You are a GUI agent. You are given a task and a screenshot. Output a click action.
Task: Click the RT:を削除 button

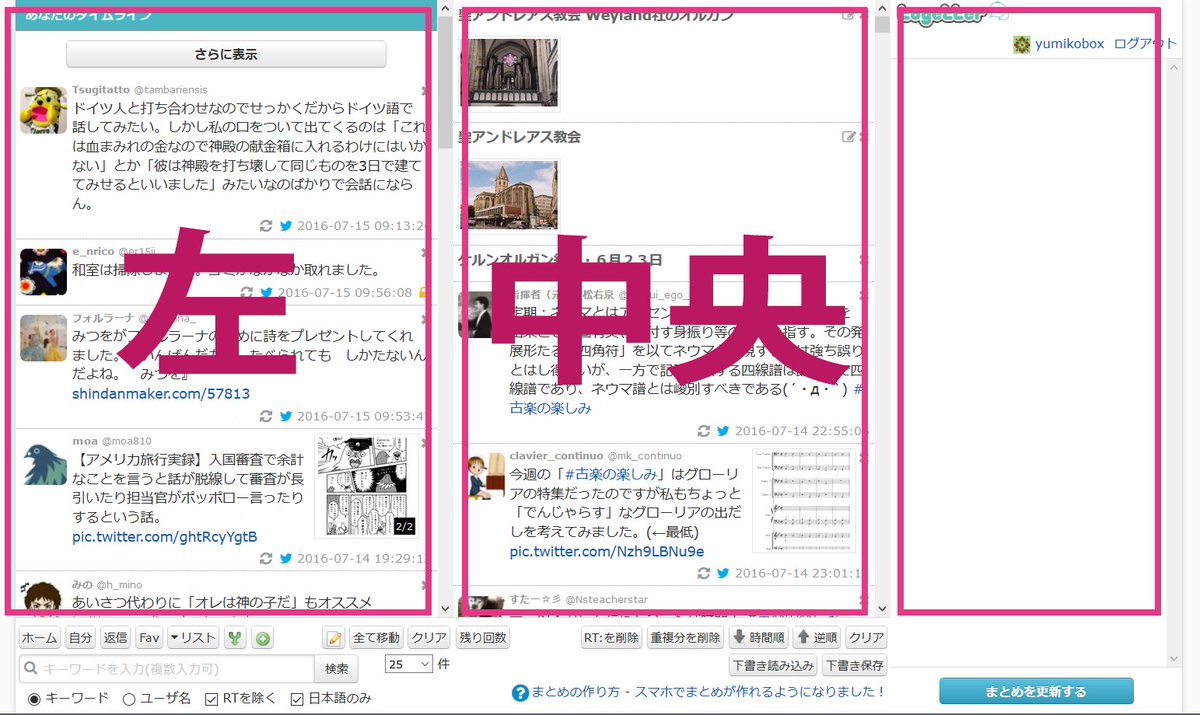click(x=611, y=638)
